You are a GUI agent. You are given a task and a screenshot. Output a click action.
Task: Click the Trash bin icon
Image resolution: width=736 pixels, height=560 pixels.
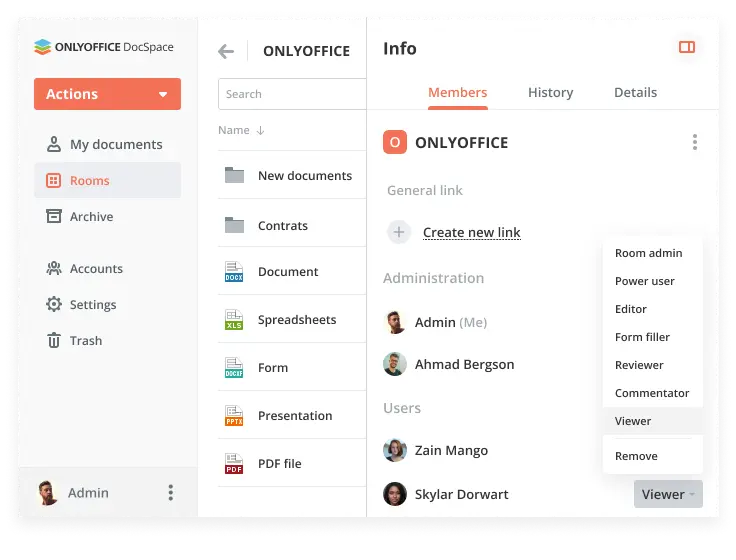click(x=54, y=340)
